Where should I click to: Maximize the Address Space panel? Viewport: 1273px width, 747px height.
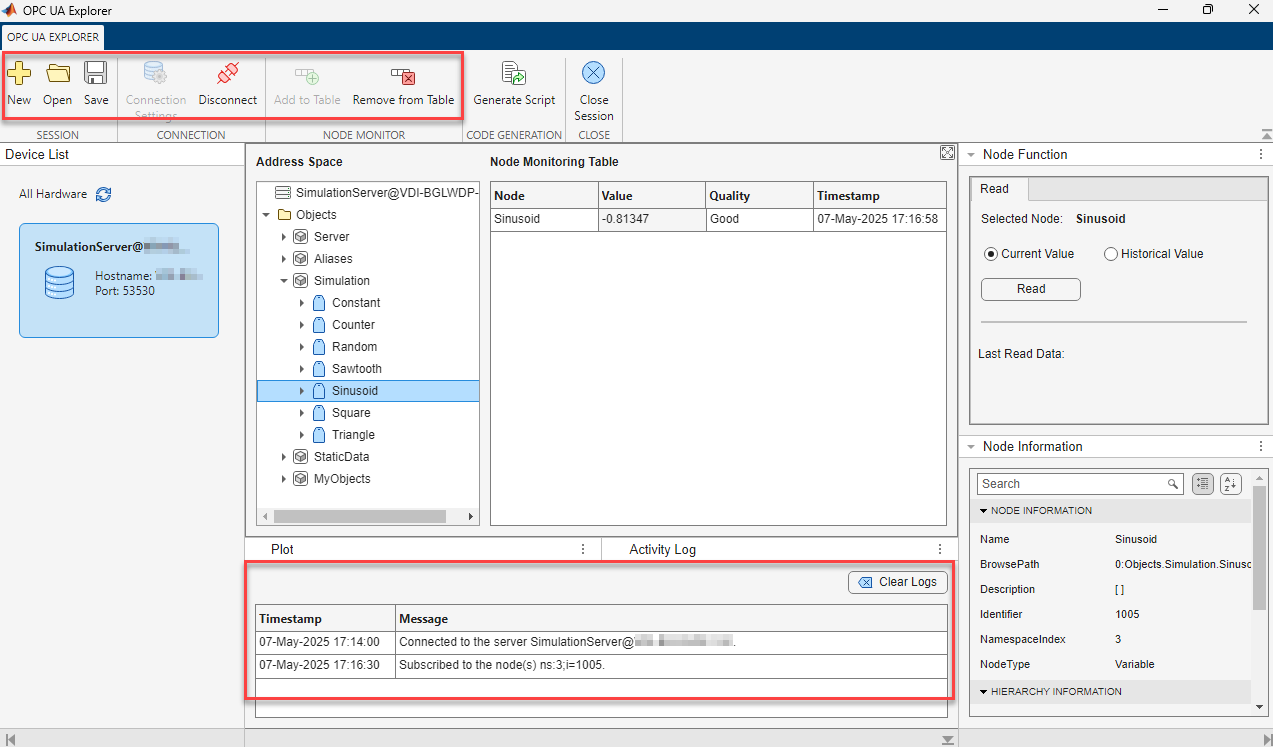946,153
